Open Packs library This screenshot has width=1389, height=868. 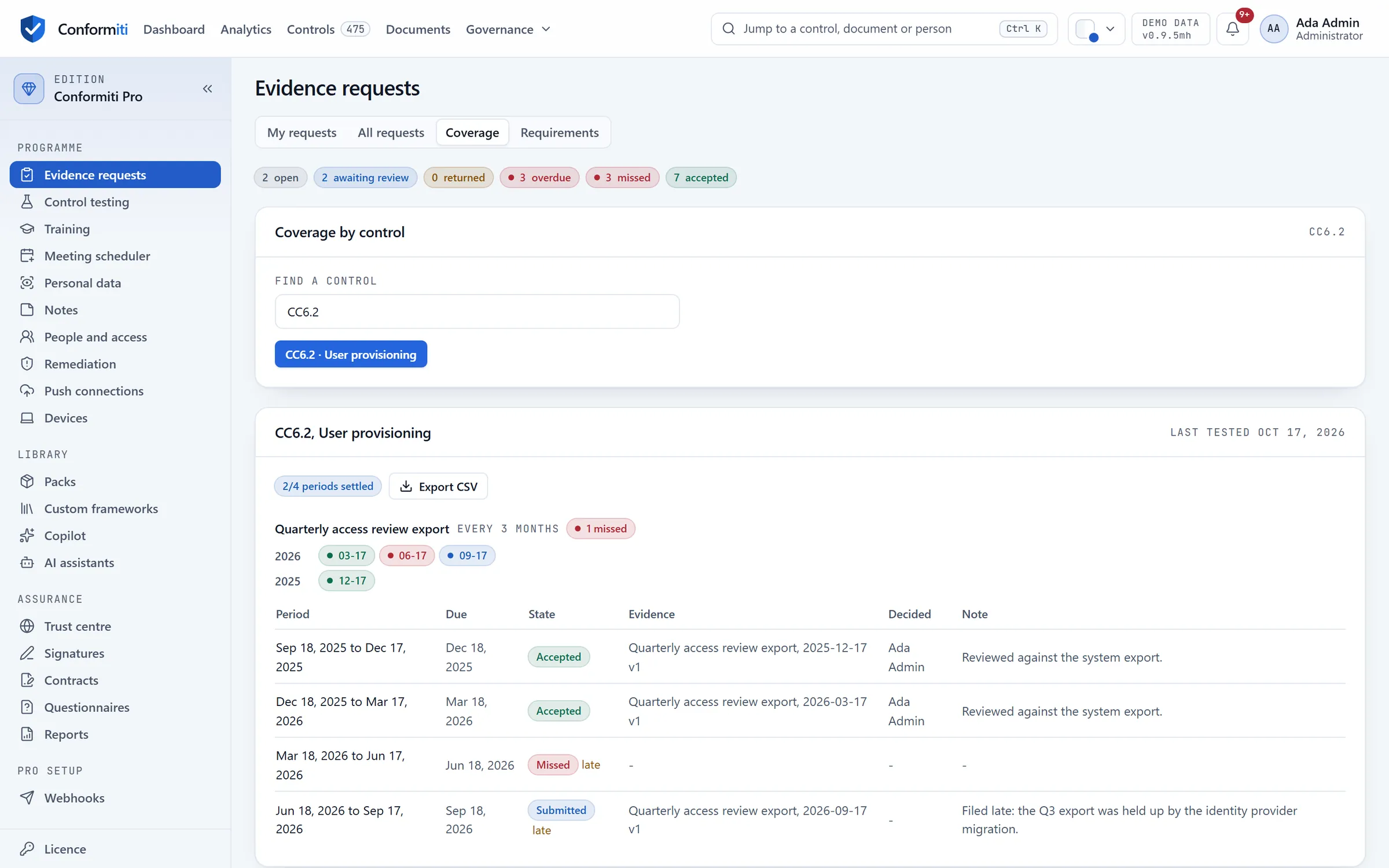[x=115, y=481]
